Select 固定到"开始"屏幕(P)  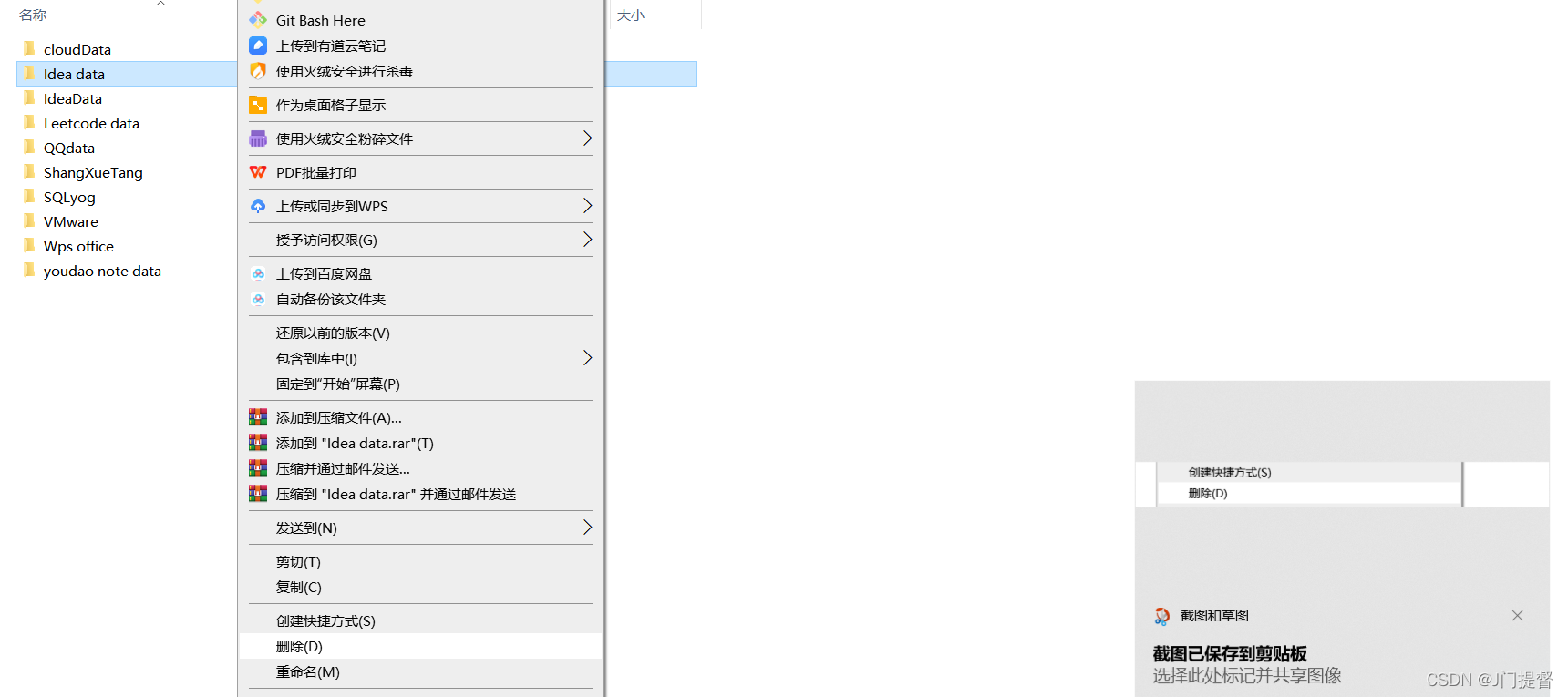420,384
